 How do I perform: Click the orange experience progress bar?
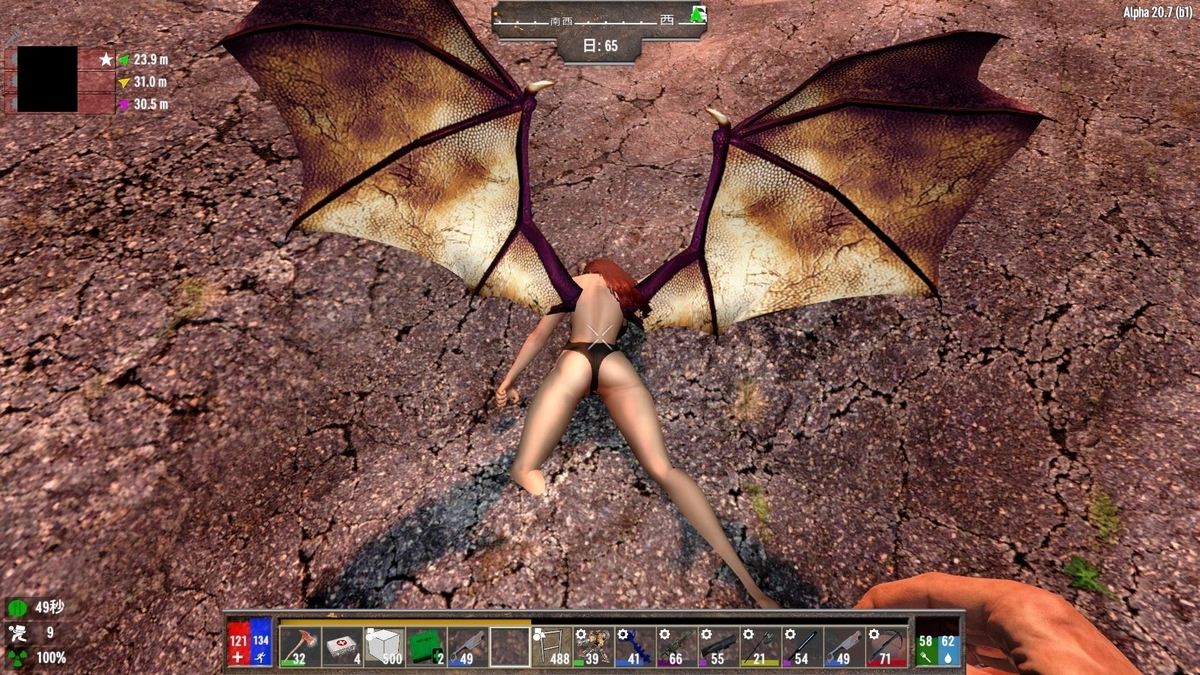pos(405,622)
